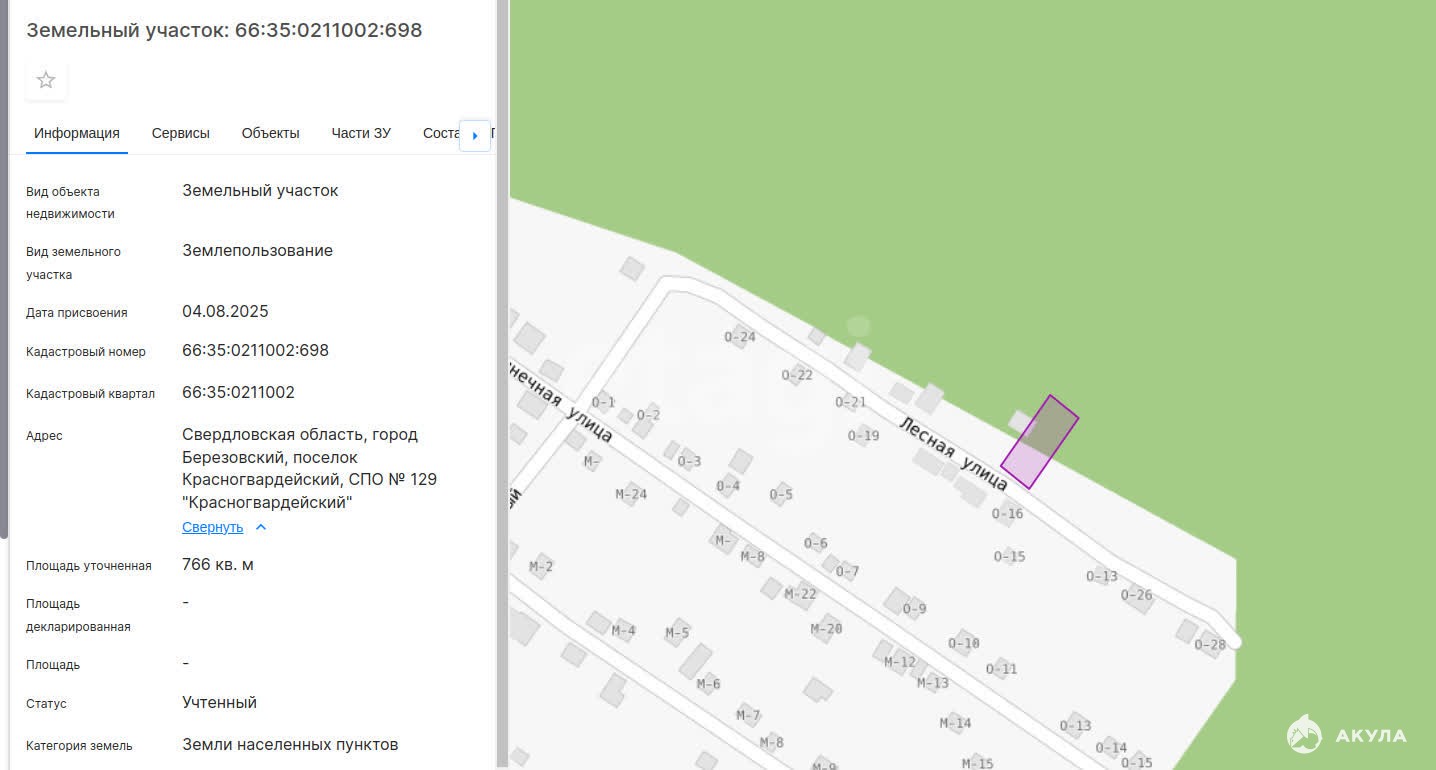Switch to the Сервисы tab
The height and width of the screenshot is (770, 1436).
[181, 133]
